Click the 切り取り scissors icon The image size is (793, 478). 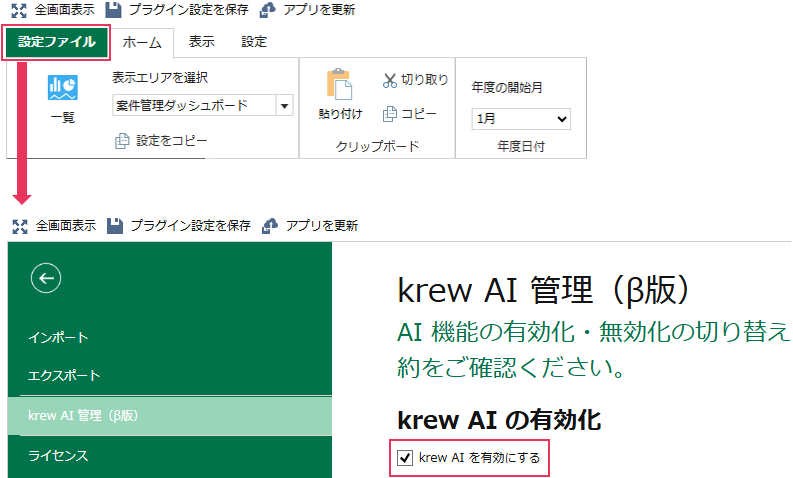click(x=390, y=80)
